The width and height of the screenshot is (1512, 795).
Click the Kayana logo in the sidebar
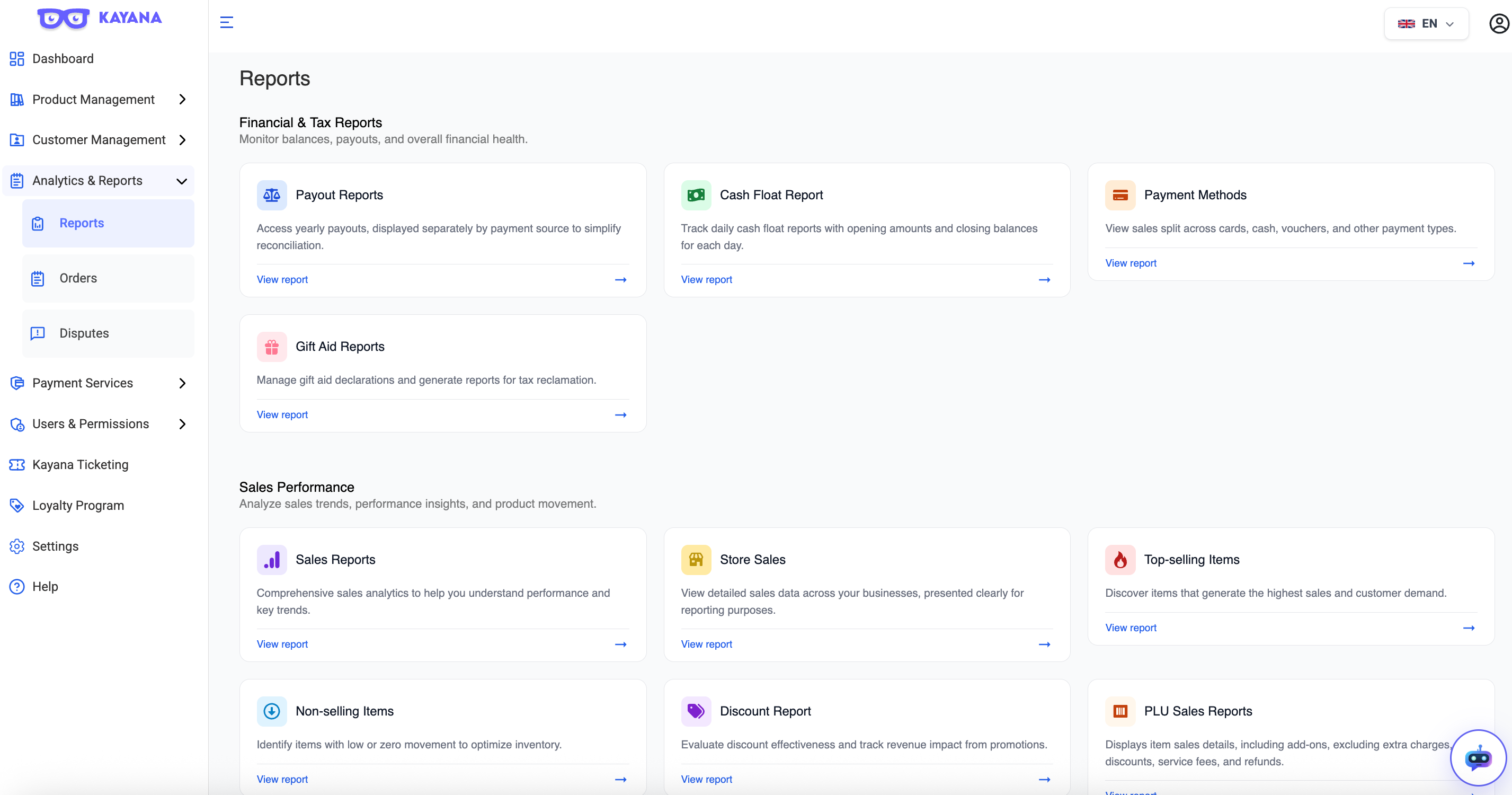coord(99,18)
